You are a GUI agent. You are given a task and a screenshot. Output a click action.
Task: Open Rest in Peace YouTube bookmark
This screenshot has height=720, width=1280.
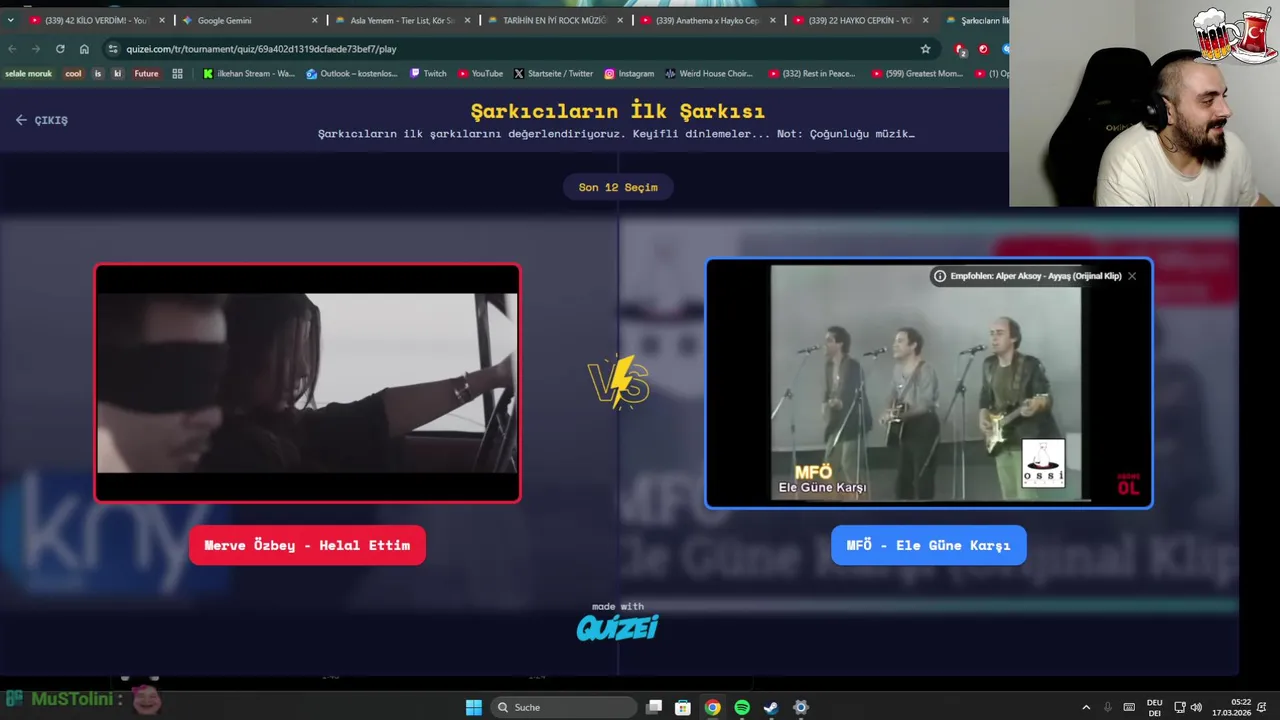click(x=812, y=73)
